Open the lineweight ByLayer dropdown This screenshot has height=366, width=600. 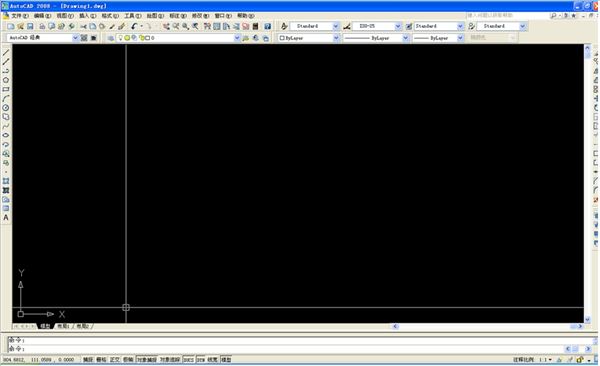coord(460,38)
